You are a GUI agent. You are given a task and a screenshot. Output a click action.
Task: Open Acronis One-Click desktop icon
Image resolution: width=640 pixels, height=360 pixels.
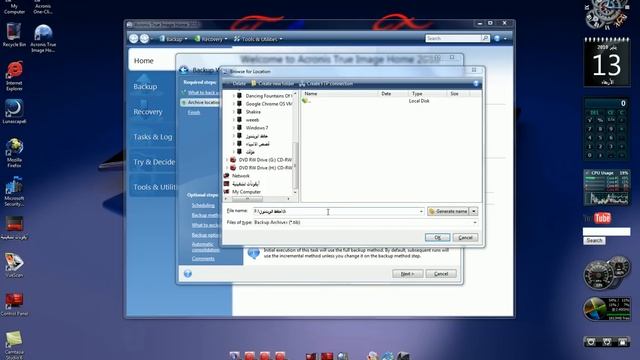[x=43, y=7]
